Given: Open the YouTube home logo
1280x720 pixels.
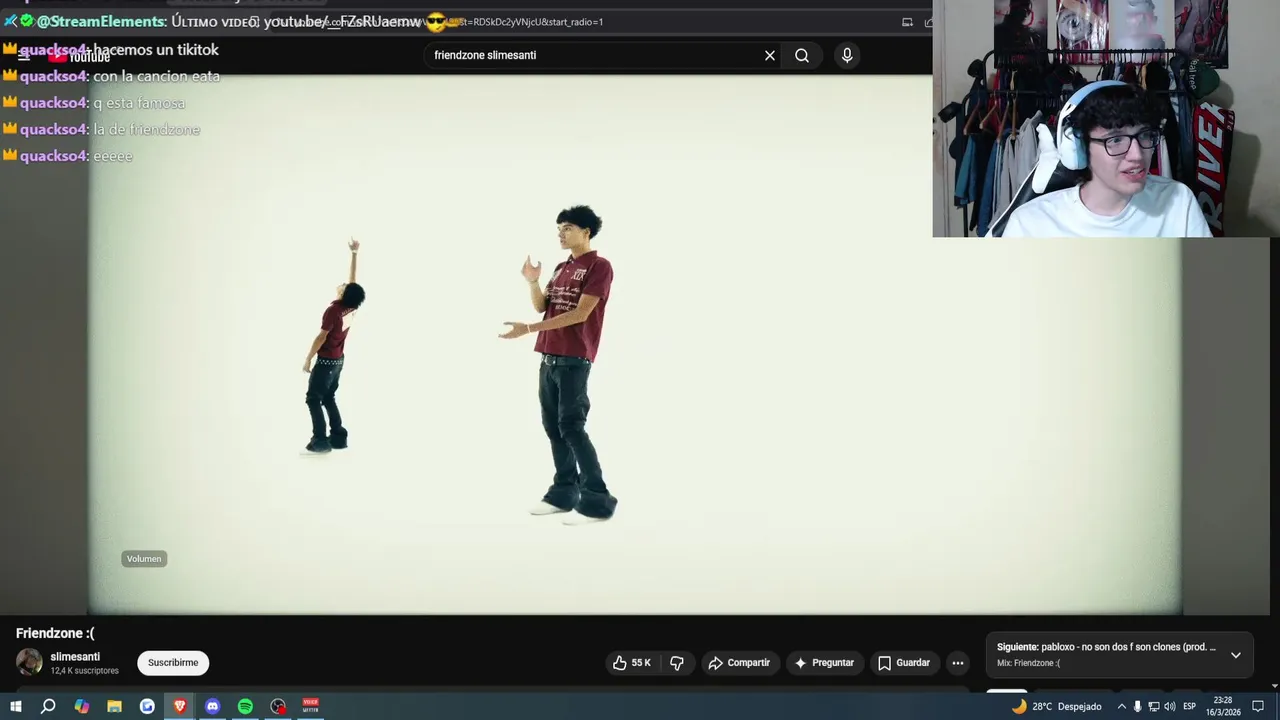Looking at the screenshot, I should (x=78, y=56).
